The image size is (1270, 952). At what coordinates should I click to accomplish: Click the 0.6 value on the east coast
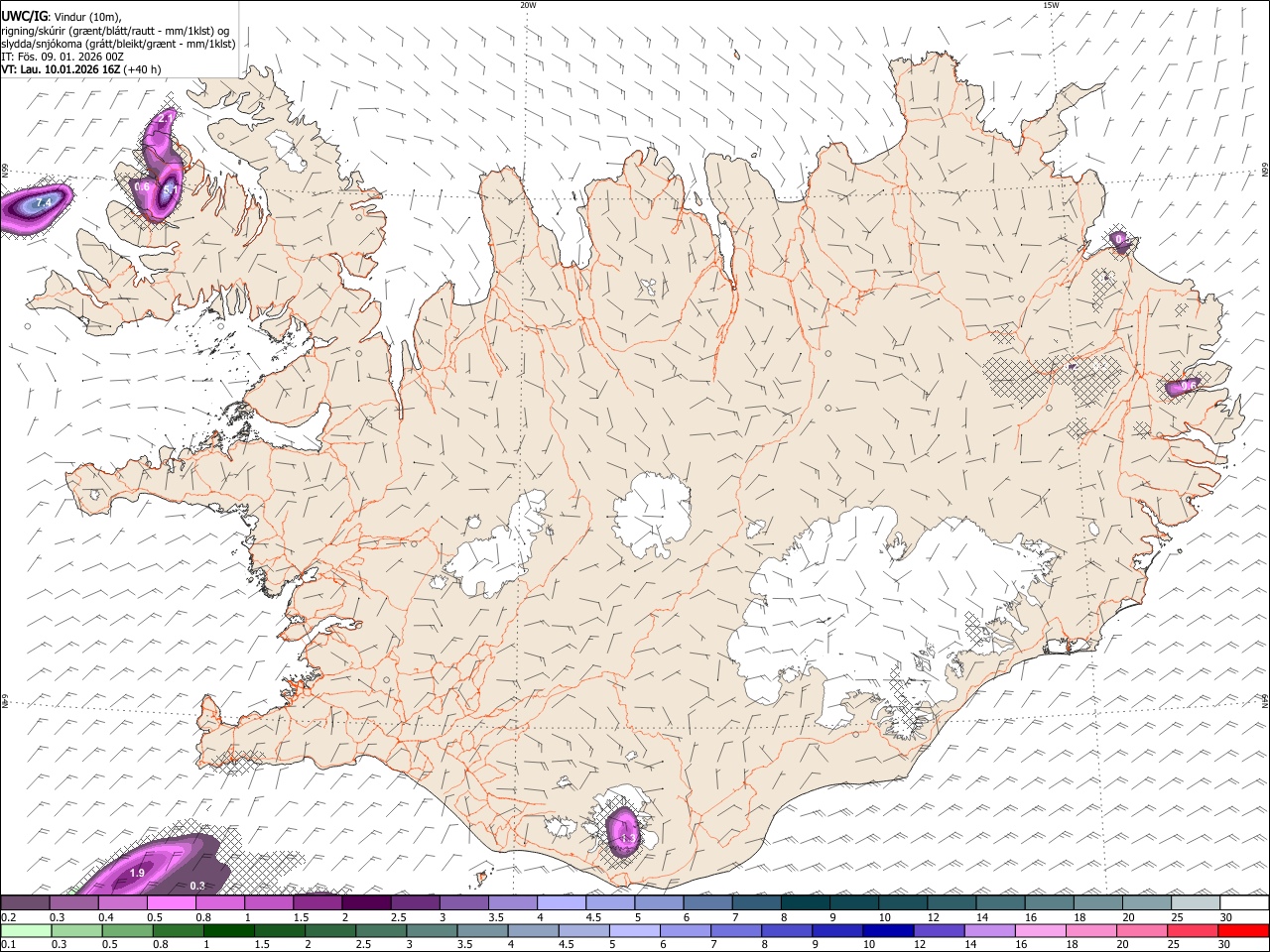pyautogui.click(x=1188, y=385)
